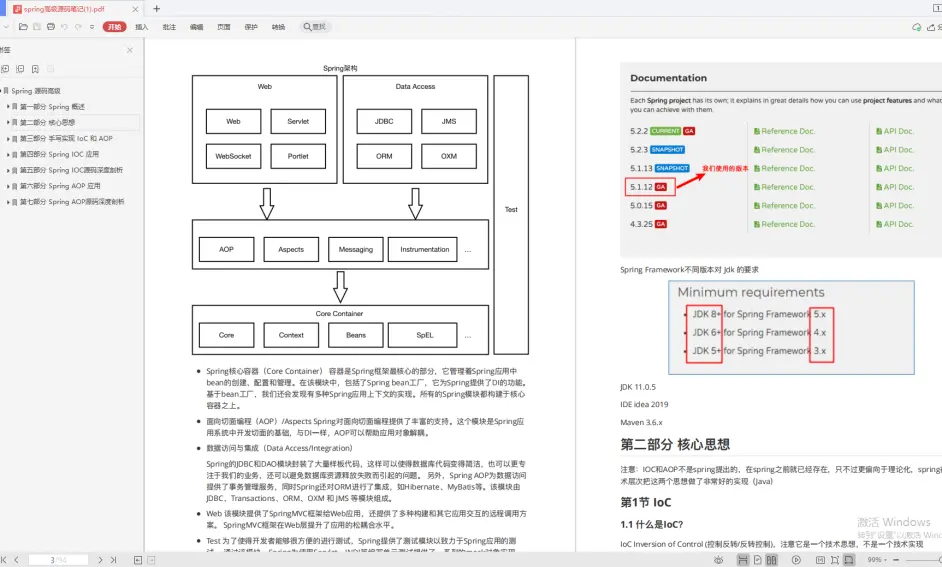Screen dimensions: 942x567
Task: Expand the Spring 源码高级 root bookmark
Action: [2, 91]
